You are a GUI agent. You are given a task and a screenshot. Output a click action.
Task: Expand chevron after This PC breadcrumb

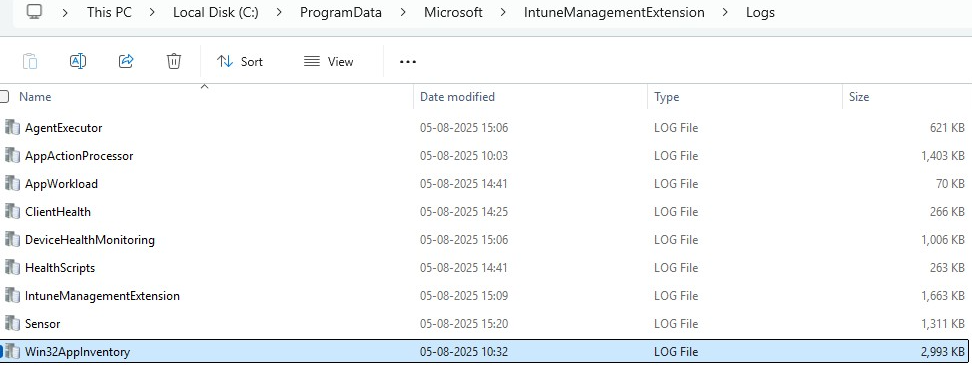[x=152, y=12]
